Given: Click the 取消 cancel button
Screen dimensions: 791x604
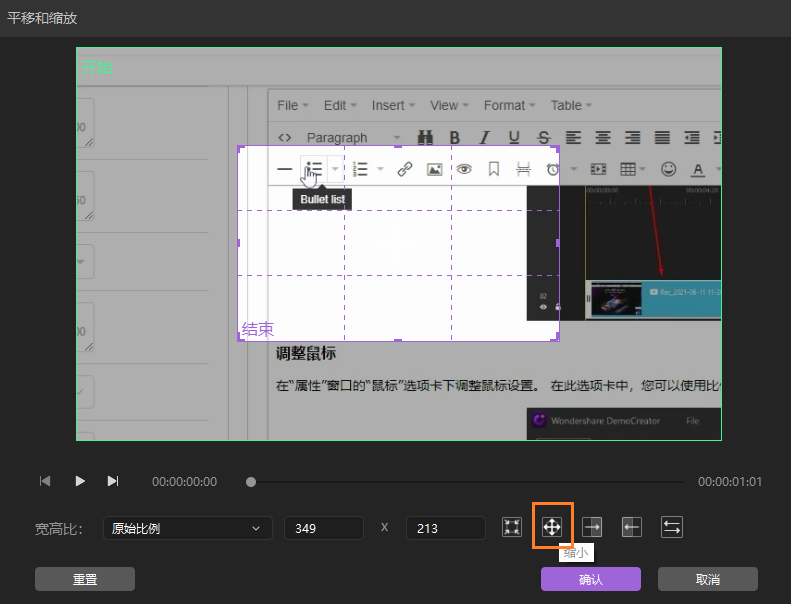Looking at the screenshot, I should (707, 579).
